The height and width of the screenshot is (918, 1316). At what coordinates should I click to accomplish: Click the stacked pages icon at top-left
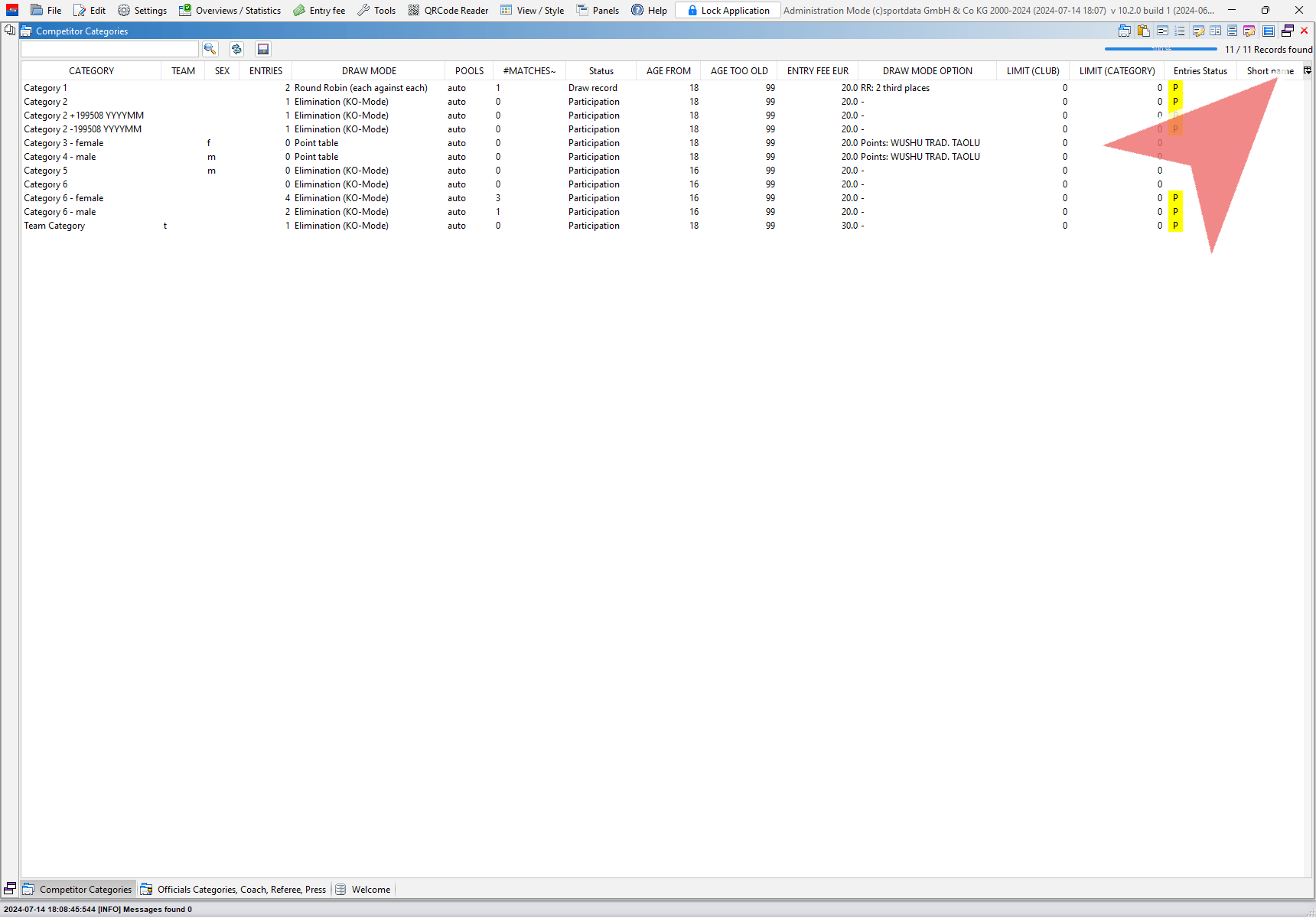[x=10, y=31]
